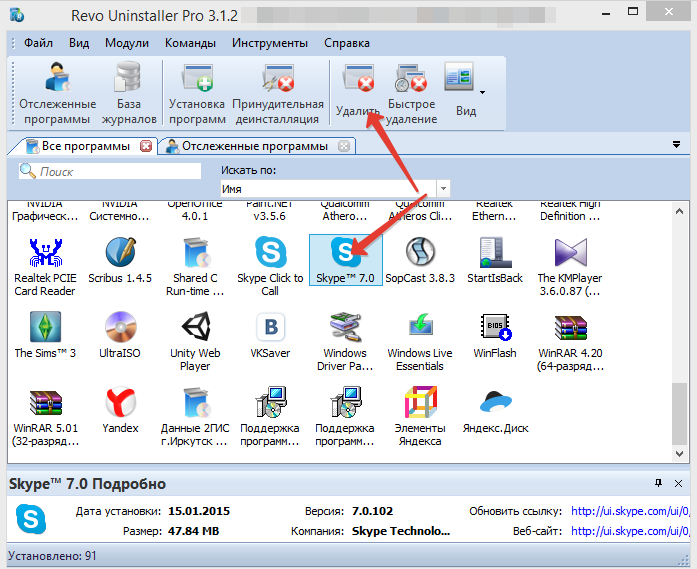697x569 pixels.
Task: Open the Инструменты menu
Action: pyautogui.click(x=270, y=43)
